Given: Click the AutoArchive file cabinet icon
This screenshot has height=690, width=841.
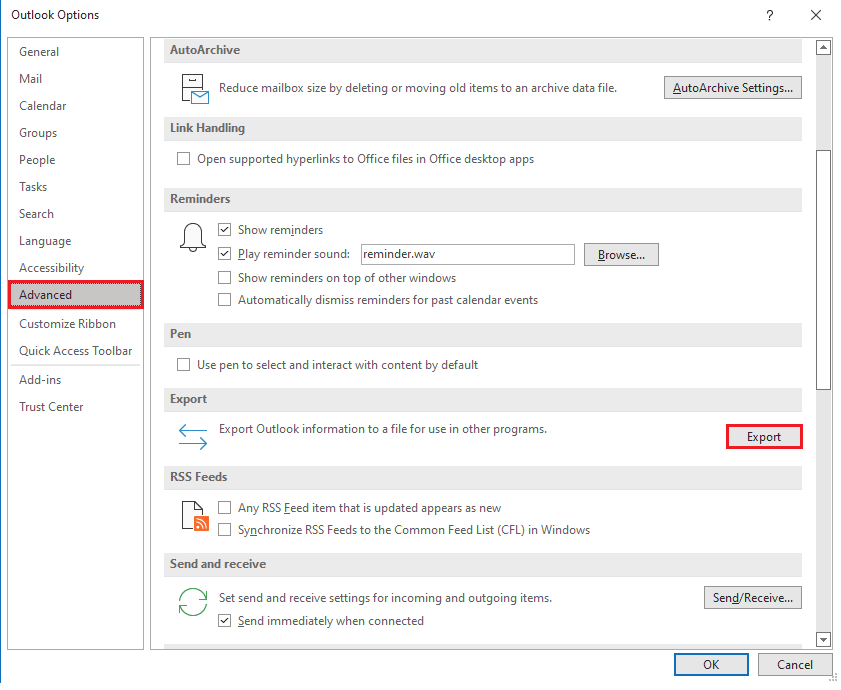Looking at the screenshot, I should point(195,89).
